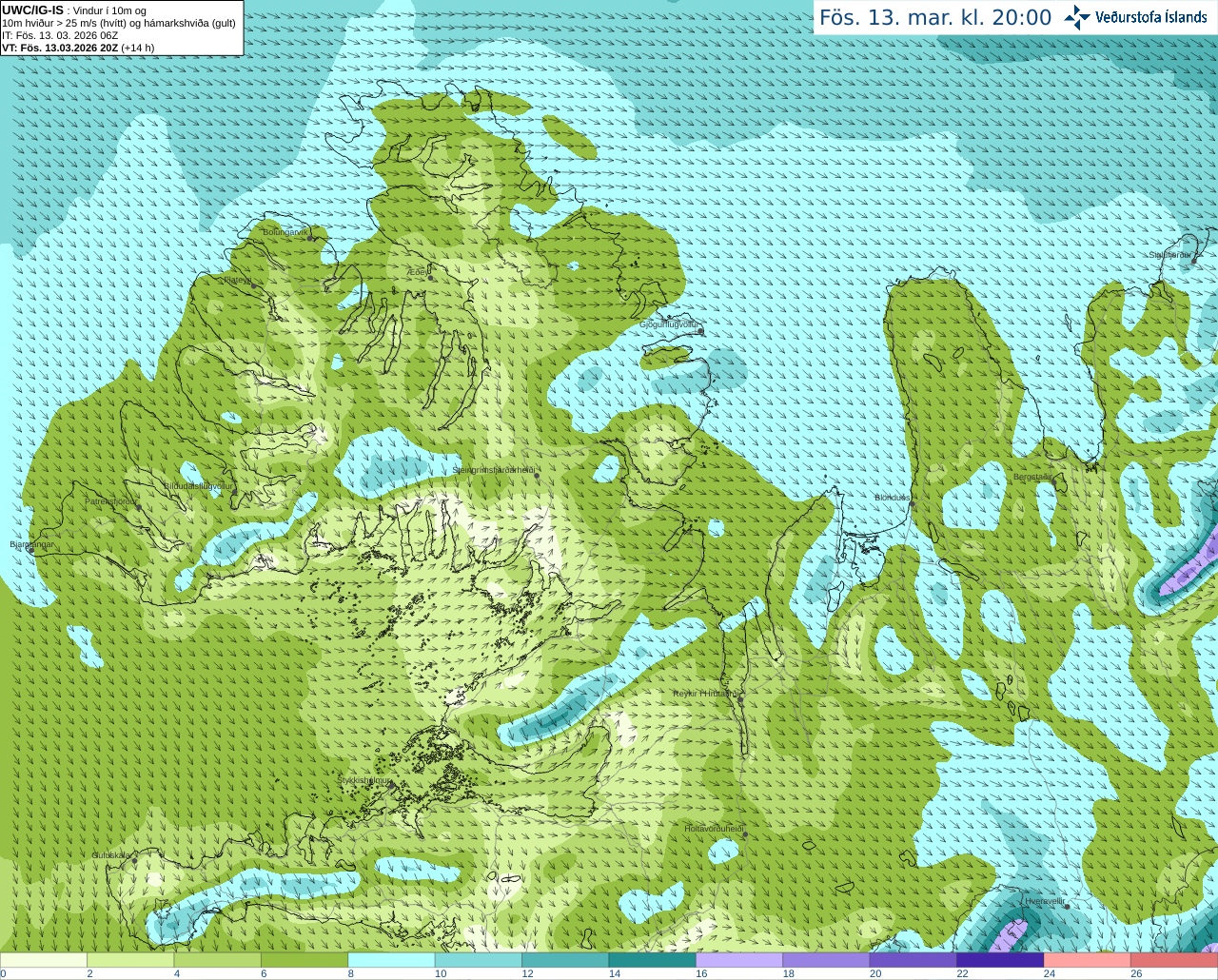Select the 2–4 m/s pale green swatch
Screen dimensions: 1218x980
(x=130, y=960)
